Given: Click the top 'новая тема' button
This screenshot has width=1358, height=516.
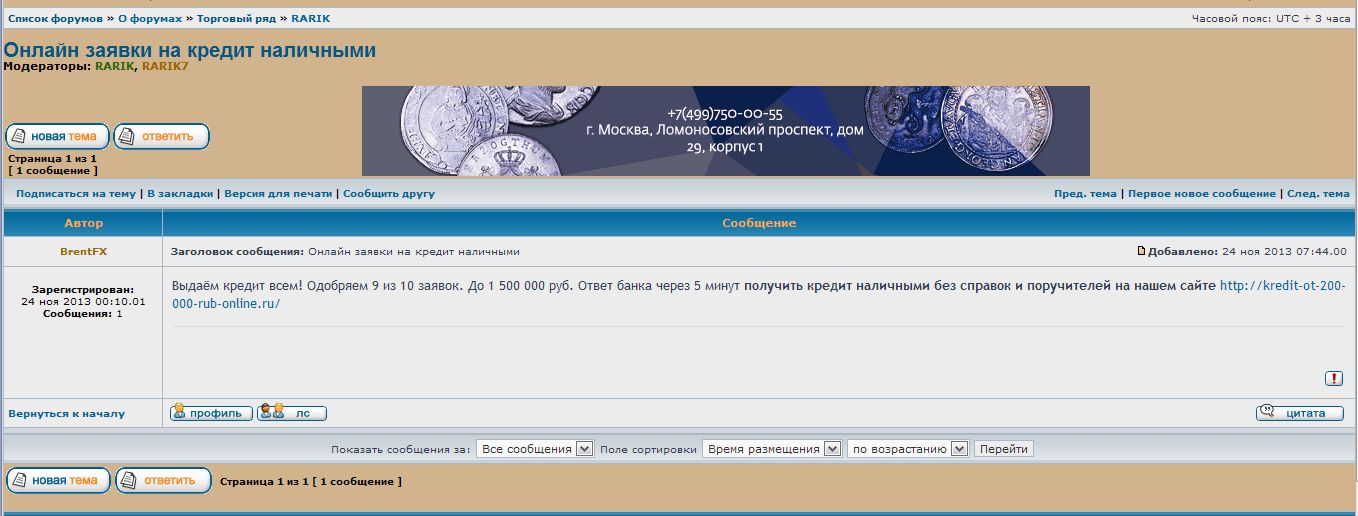Looking at the screenshot, I should [58, 137].
